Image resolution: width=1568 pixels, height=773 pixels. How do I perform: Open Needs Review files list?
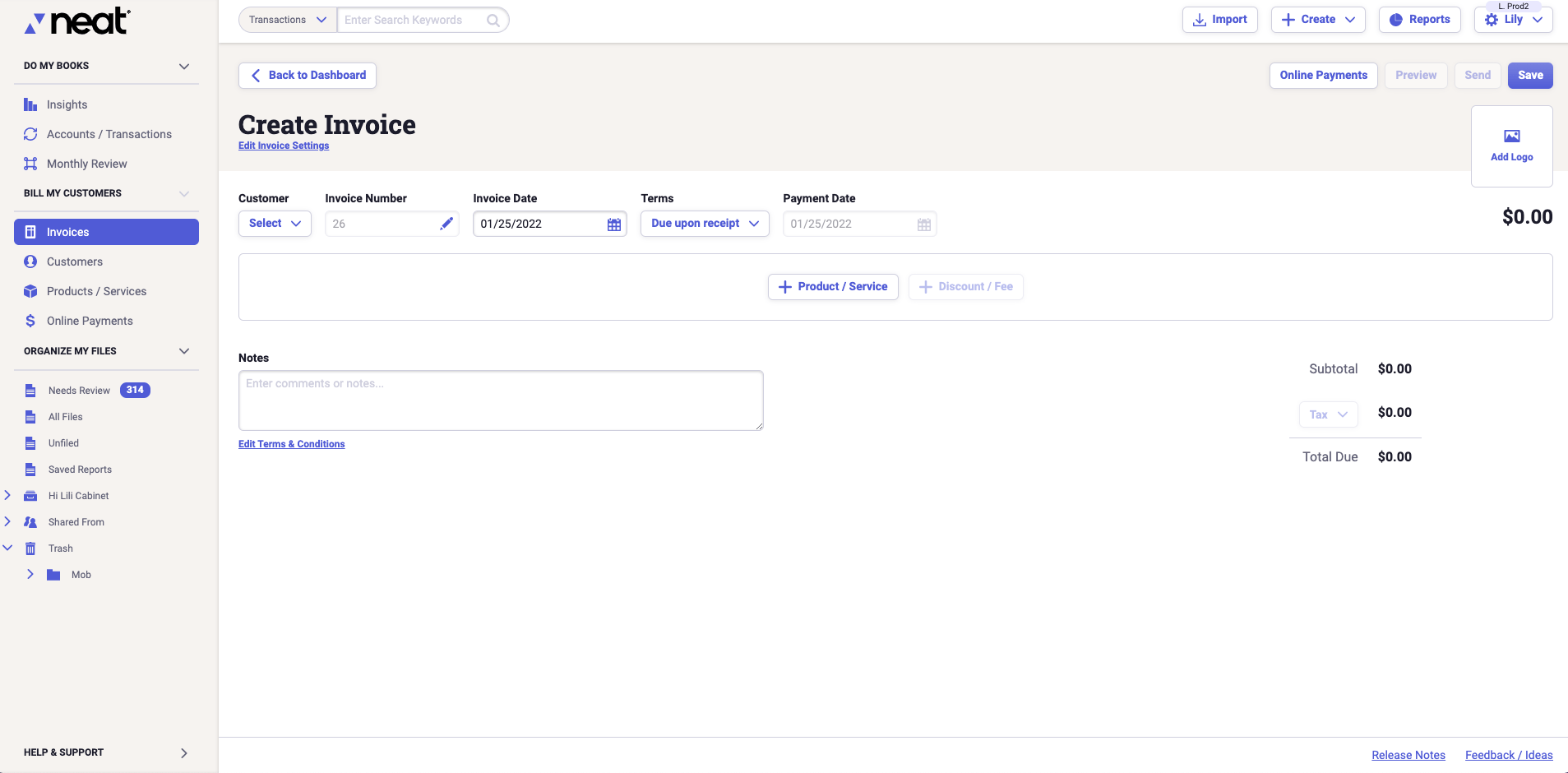pos(79,391)
